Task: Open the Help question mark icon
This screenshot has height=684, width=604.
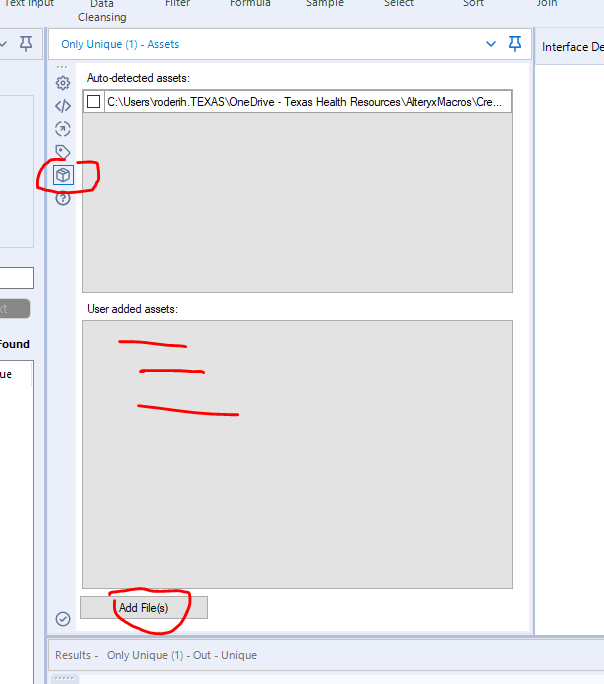Action: [63, 198]
